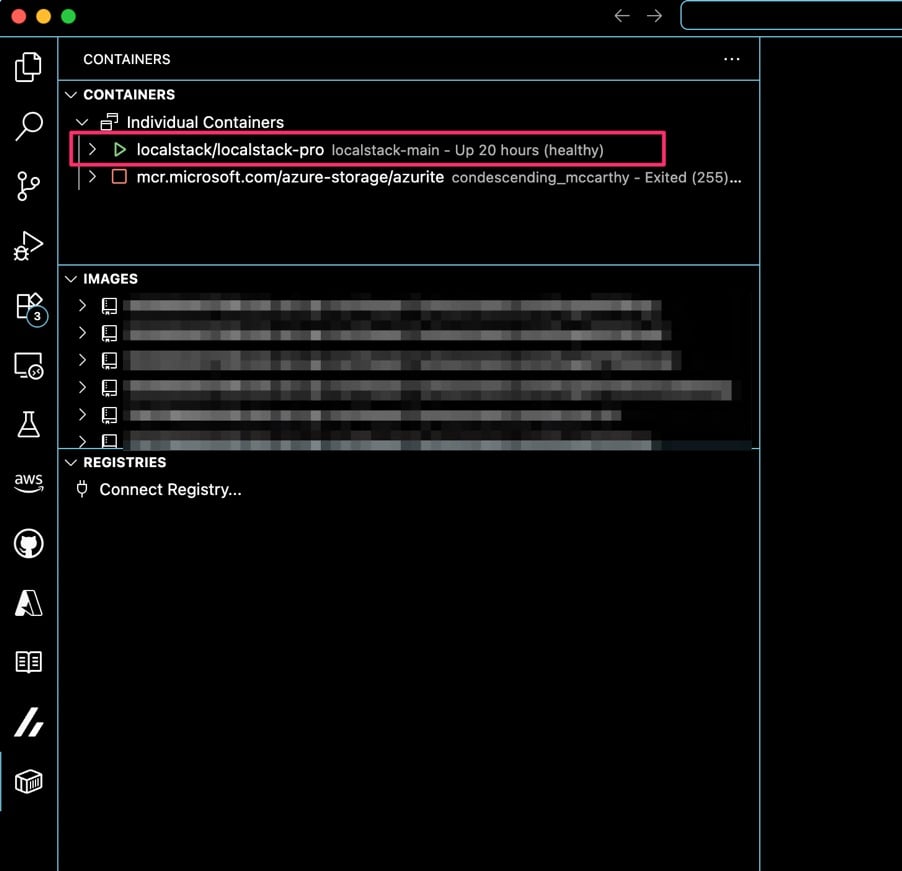Expand the first image entry

pos(82,305)
